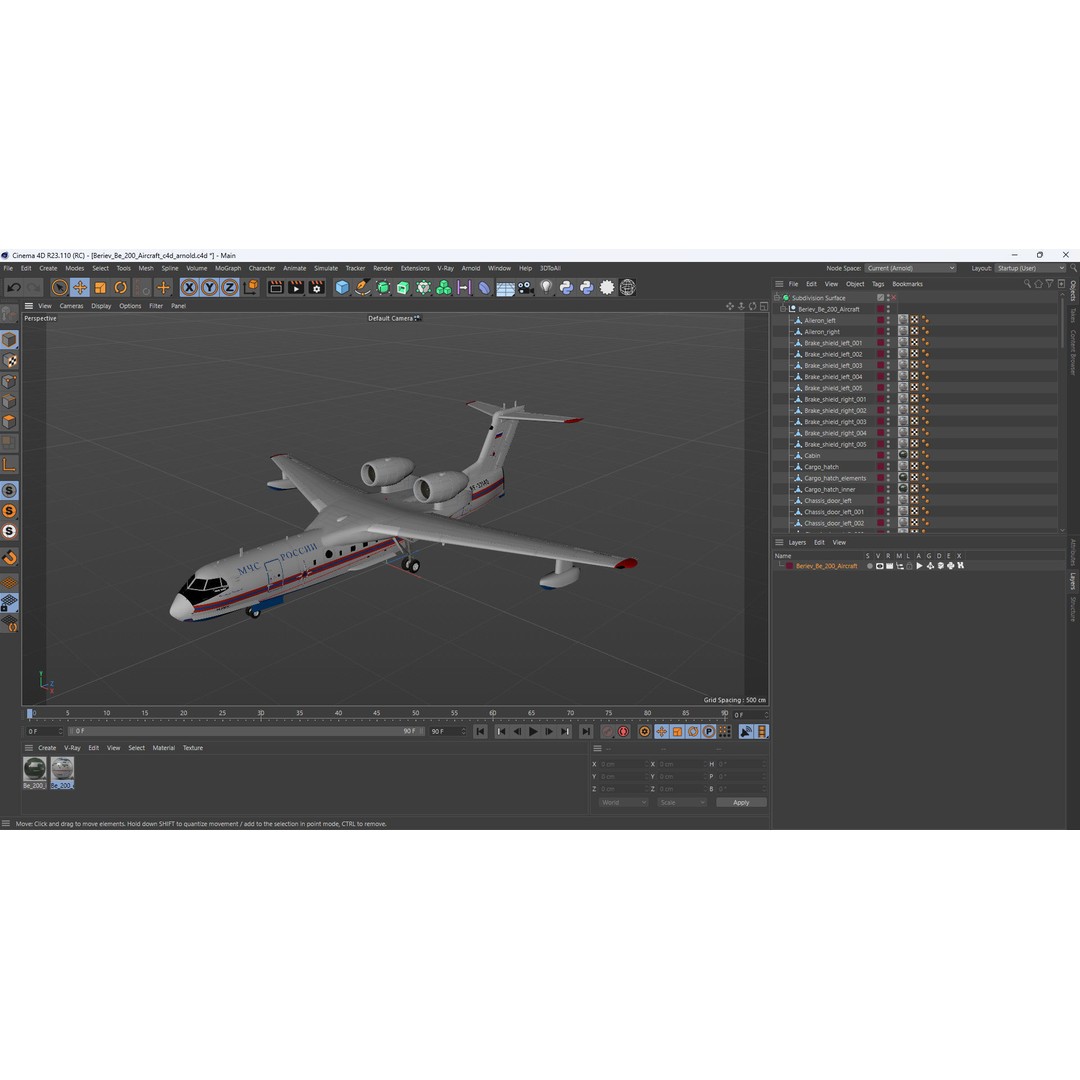Click the Record Active Objects button
The image size is (1080, 1080).
[608, 731]
